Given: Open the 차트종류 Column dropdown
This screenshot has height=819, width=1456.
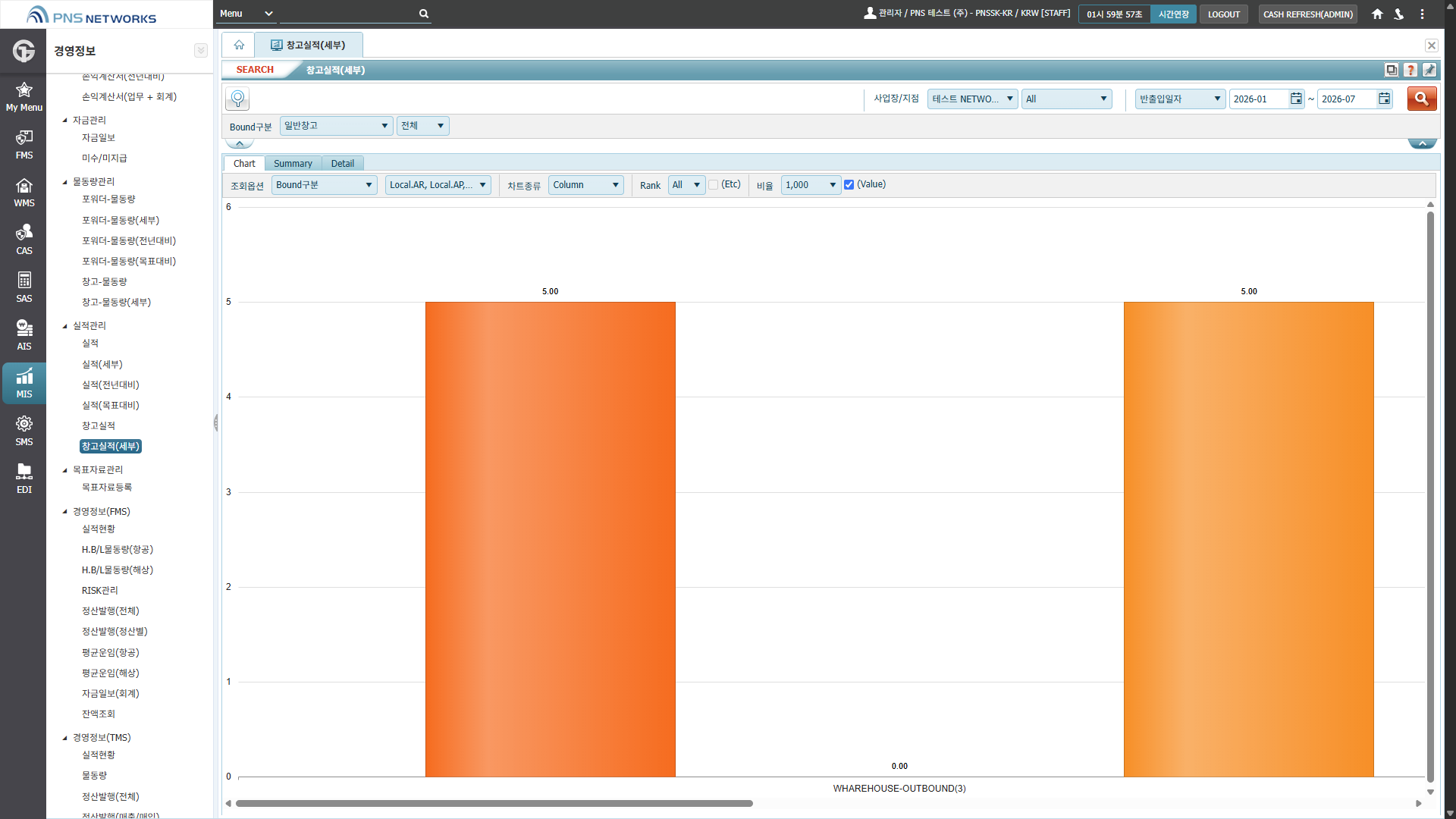Looking at the screenshot, I should pos(585,185).
